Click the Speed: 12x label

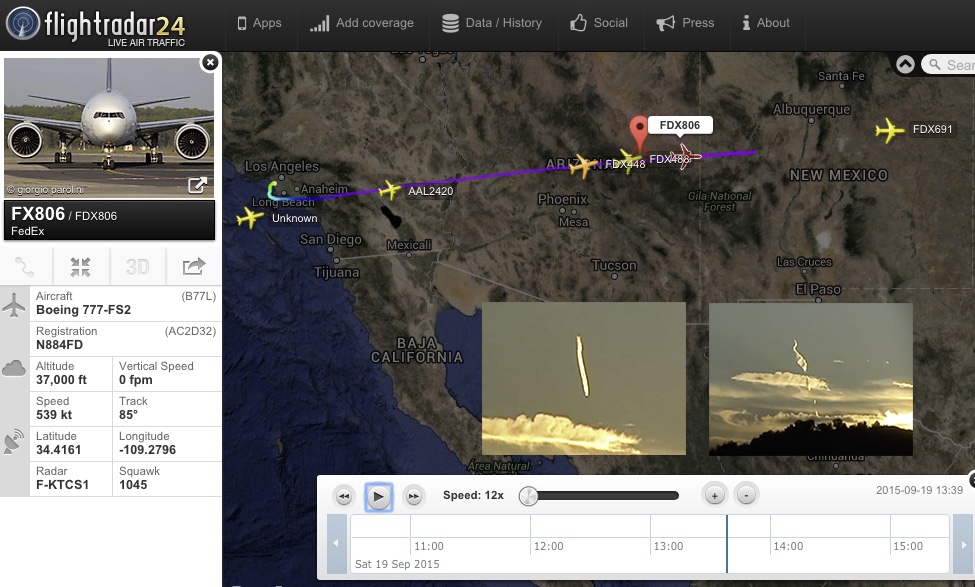tap(473, 496)
